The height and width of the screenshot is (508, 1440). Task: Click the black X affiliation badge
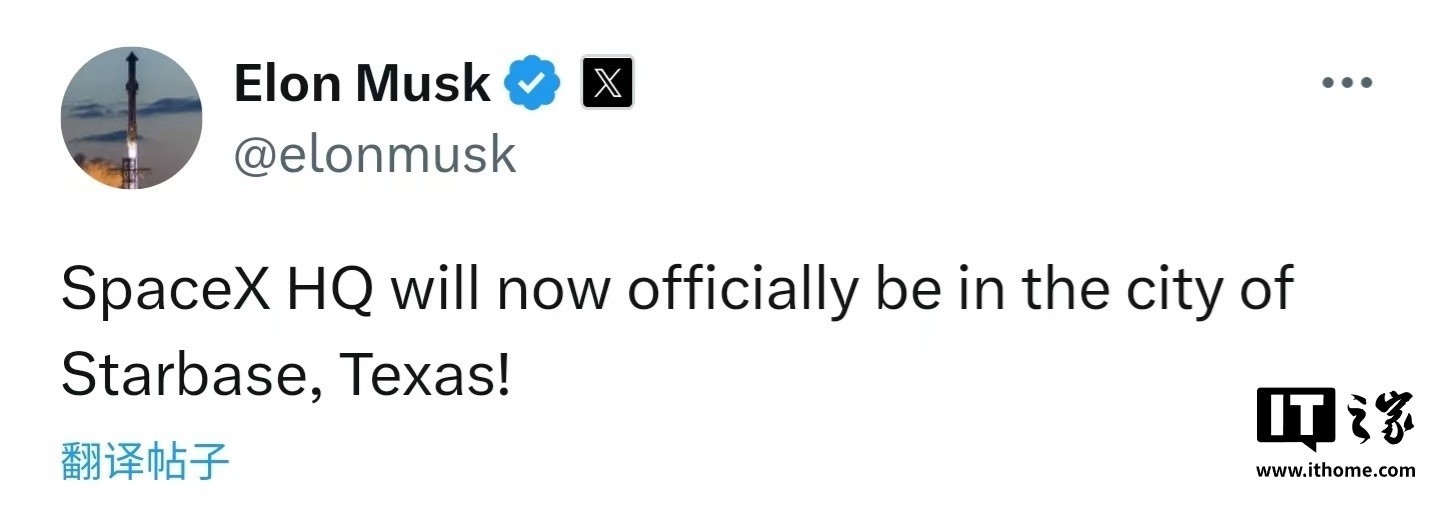click(x=607, y=83)
